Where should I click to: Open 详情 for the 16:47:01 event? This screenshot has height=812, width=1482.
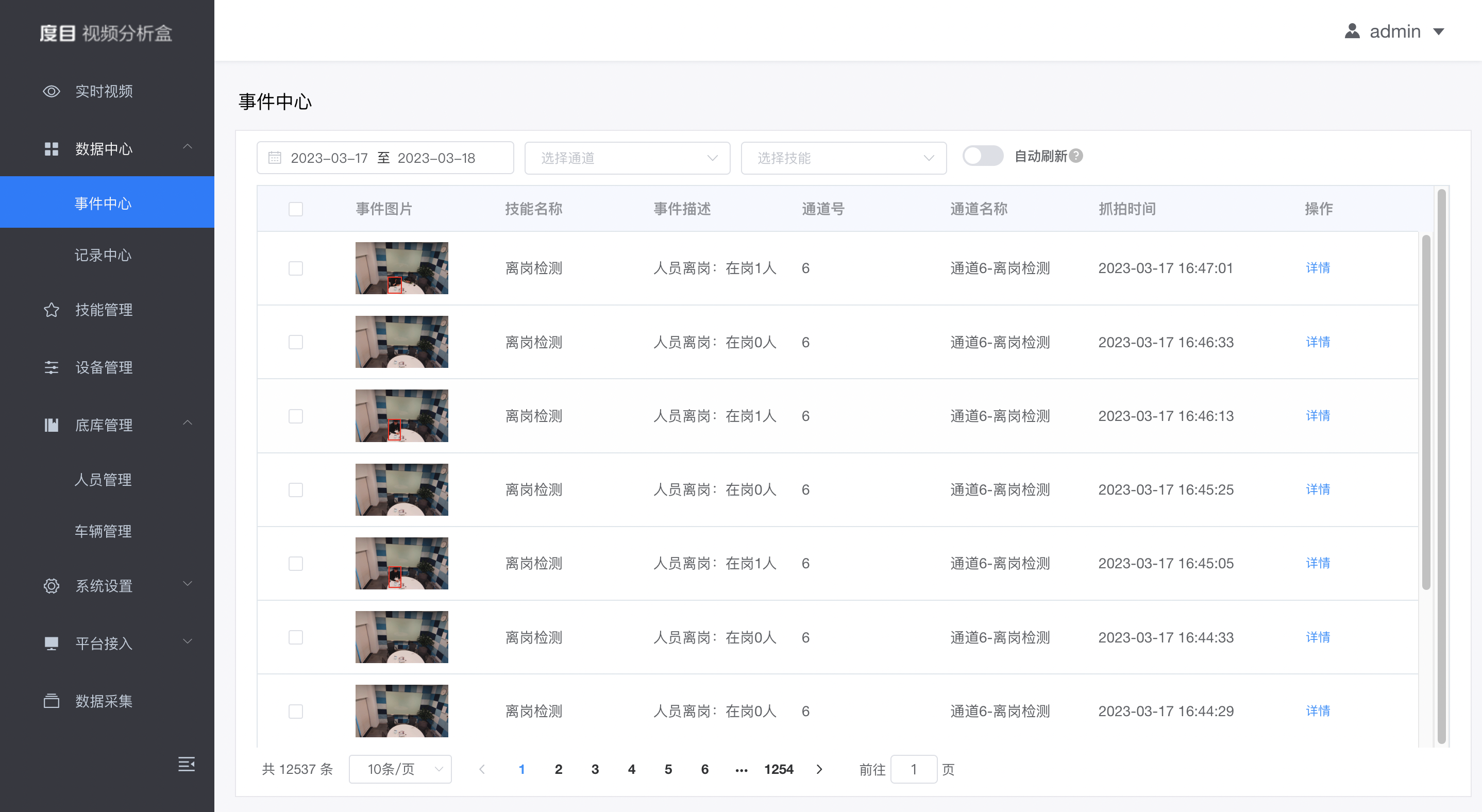pyautogui.click(x=1318, y=268)
